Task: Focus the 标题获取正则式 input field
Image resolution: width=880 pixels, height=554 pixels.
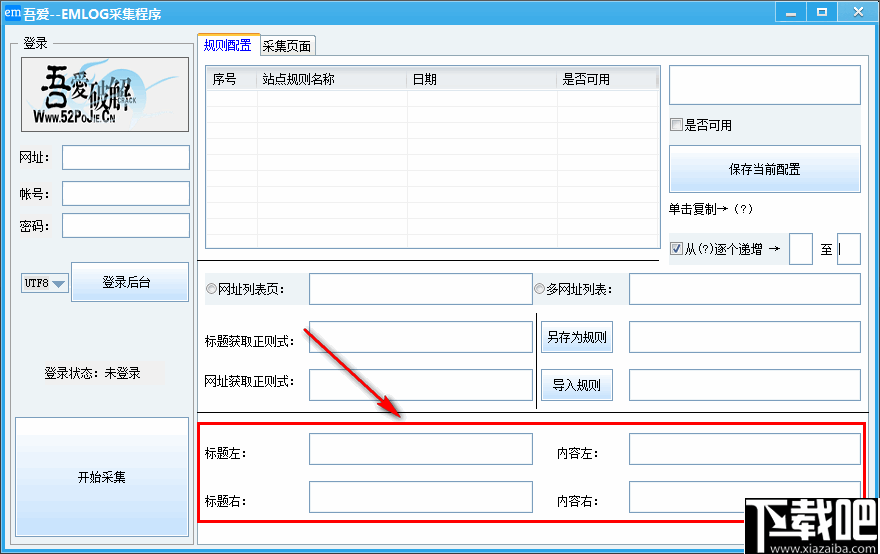Action: pos(420,337)
